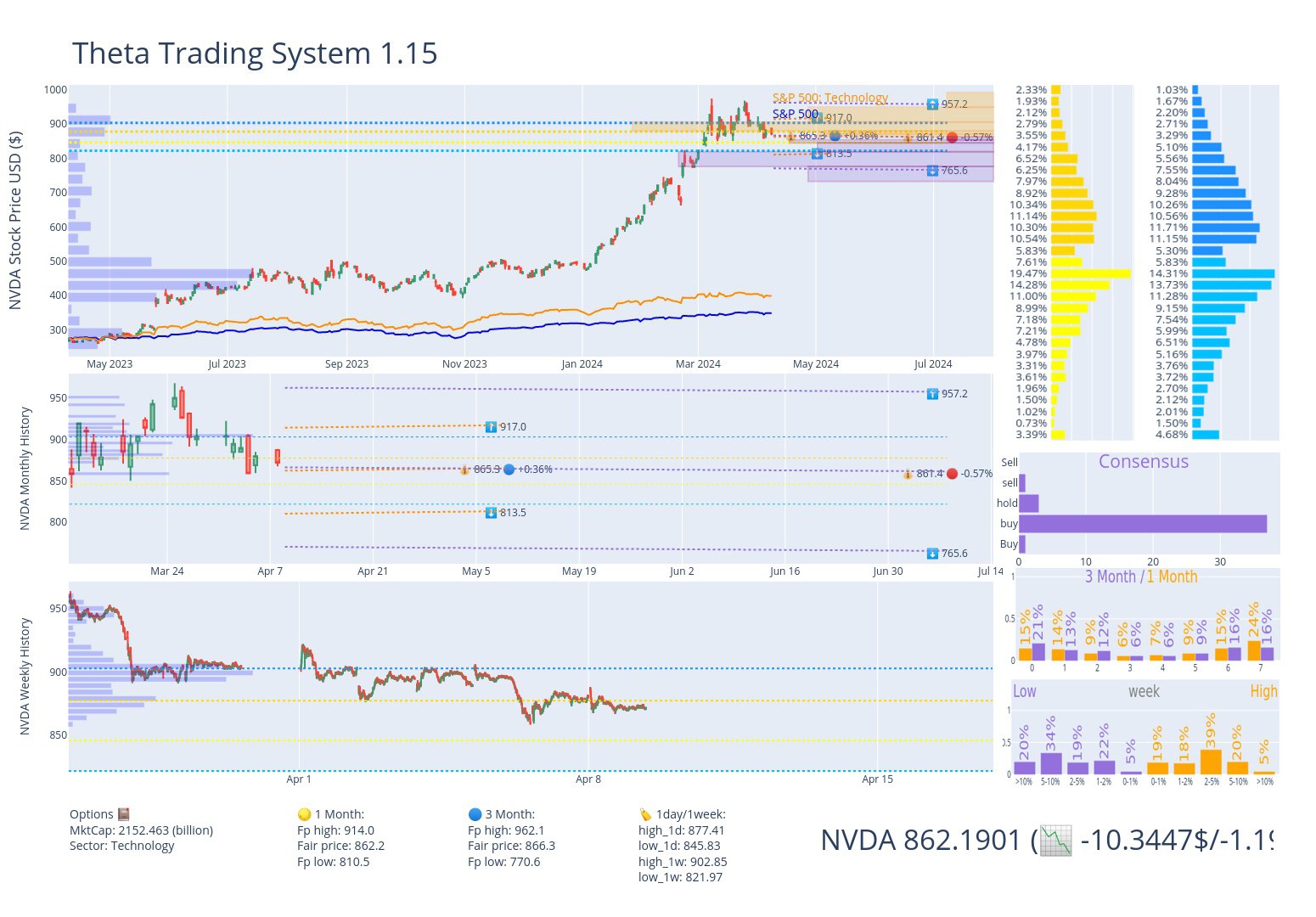Click the Apr 15 date label on Weekly History
The image size is (1316, 917).
877,779
